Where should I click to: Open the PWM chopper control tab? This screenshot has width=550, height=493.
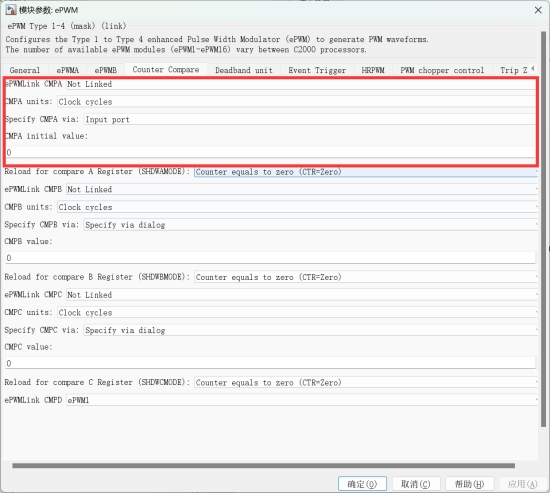[x=442, y=70]
